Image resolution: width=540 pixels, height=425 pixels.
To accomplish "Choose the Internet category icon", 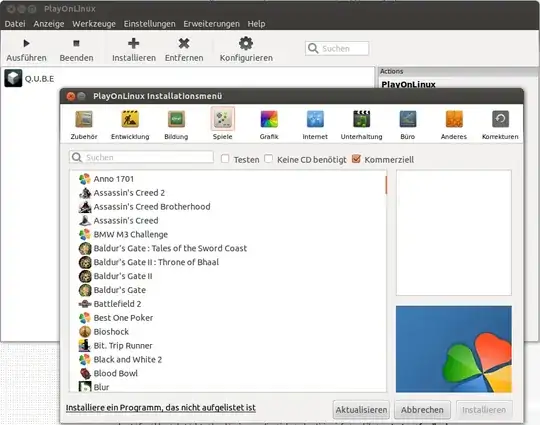I will coord(315,120).
